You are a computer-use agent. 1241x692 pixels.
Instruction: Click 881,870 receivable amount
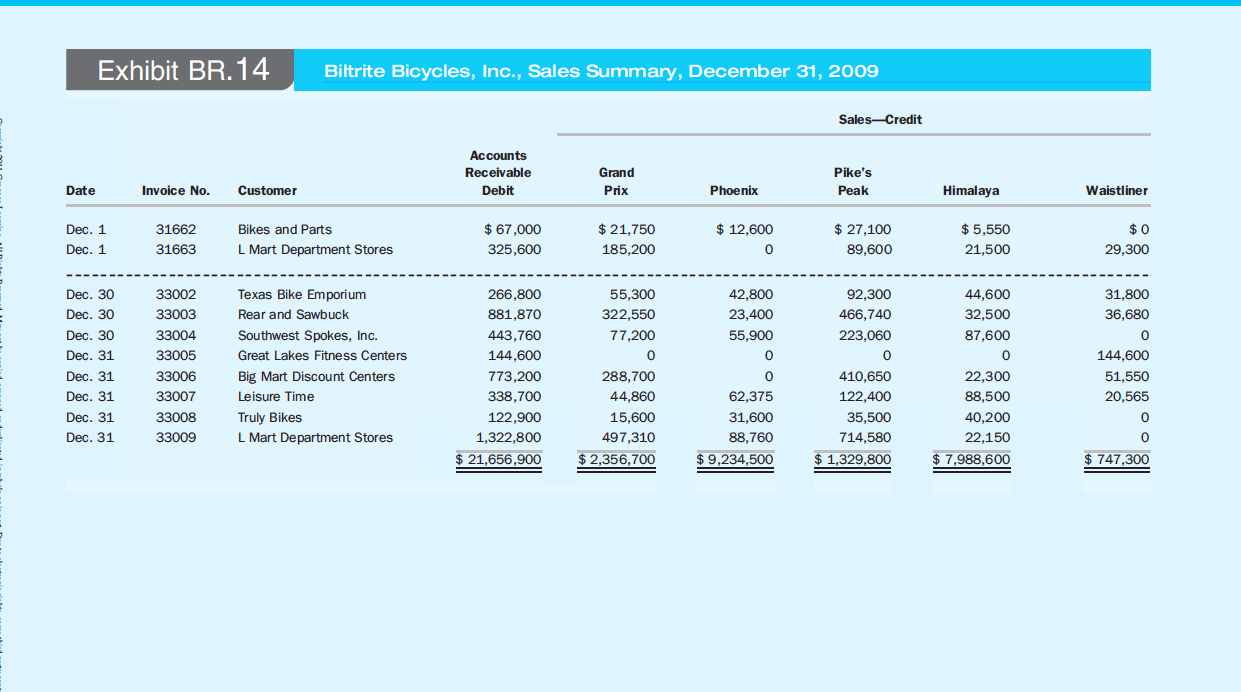pos(514,314)
